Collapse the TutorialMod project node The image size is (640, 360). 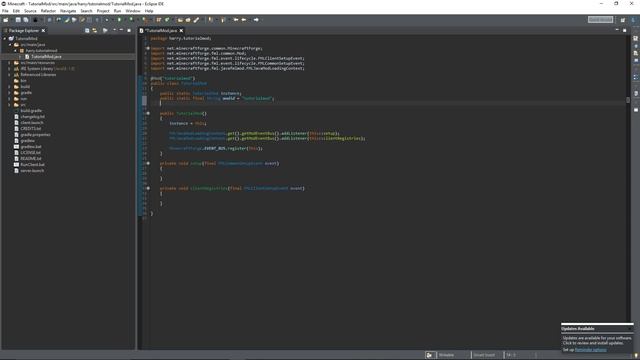[5, 39]
